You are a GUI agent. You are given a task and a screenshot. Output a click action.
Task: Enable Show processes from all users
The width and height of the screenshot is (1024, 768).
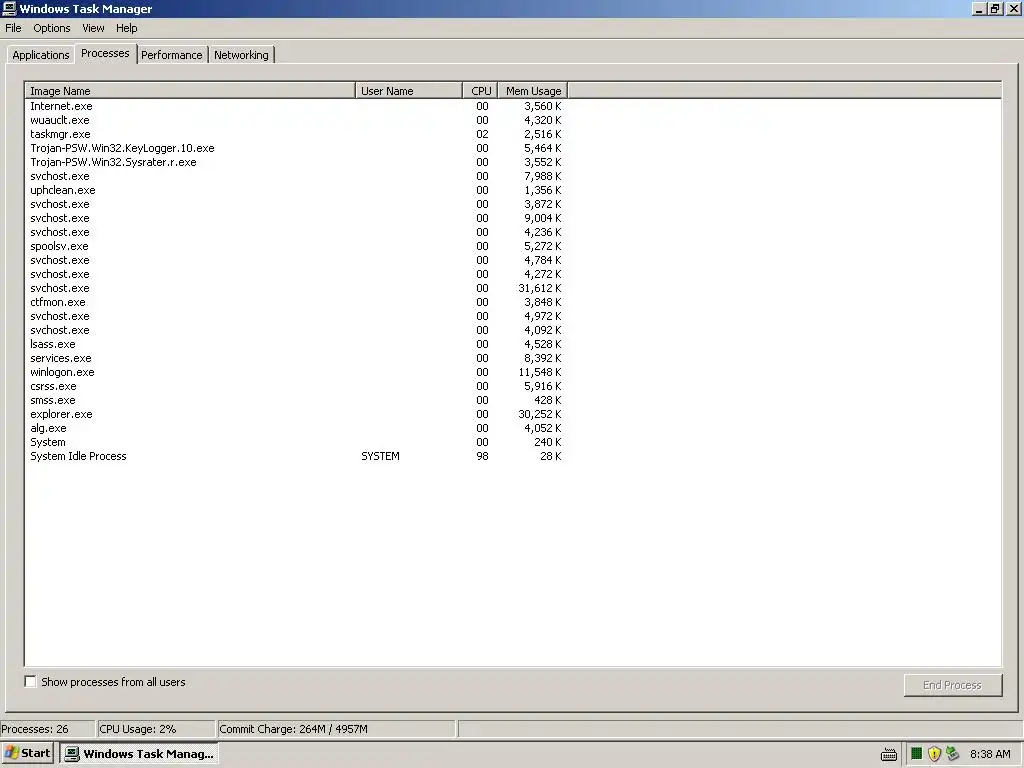[31, 682]
